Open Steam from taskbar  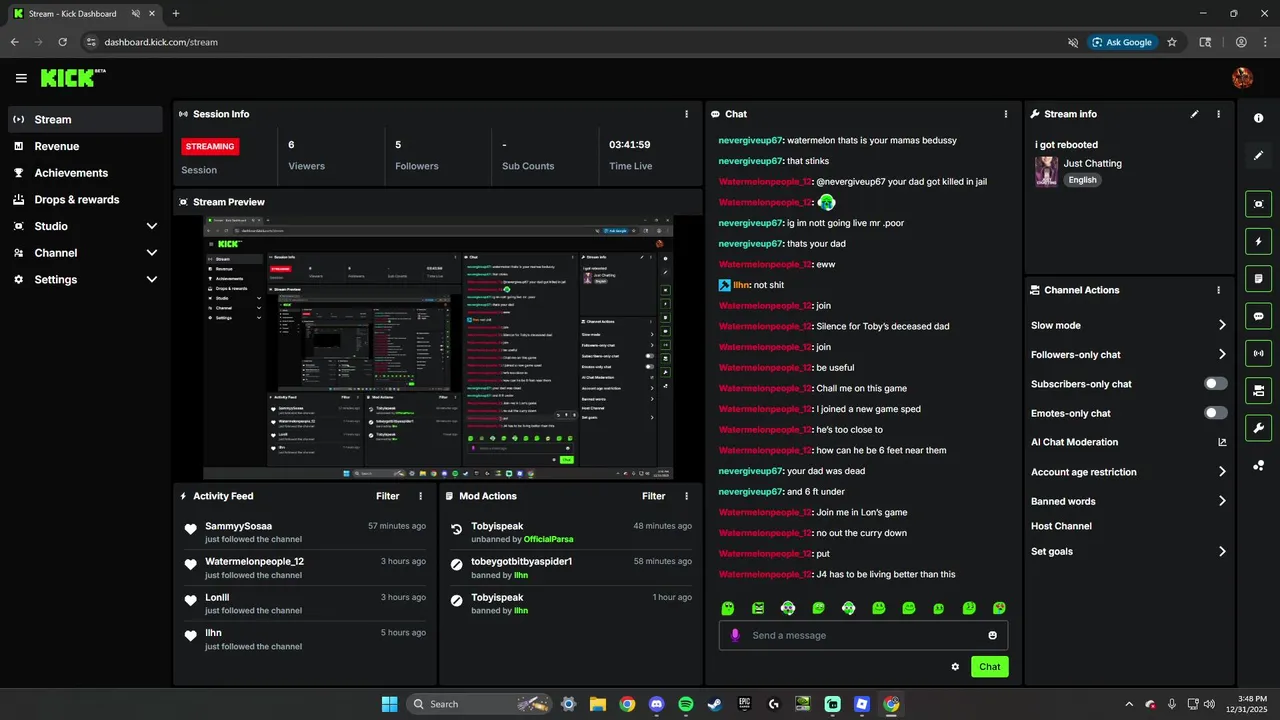coord(715,704)
